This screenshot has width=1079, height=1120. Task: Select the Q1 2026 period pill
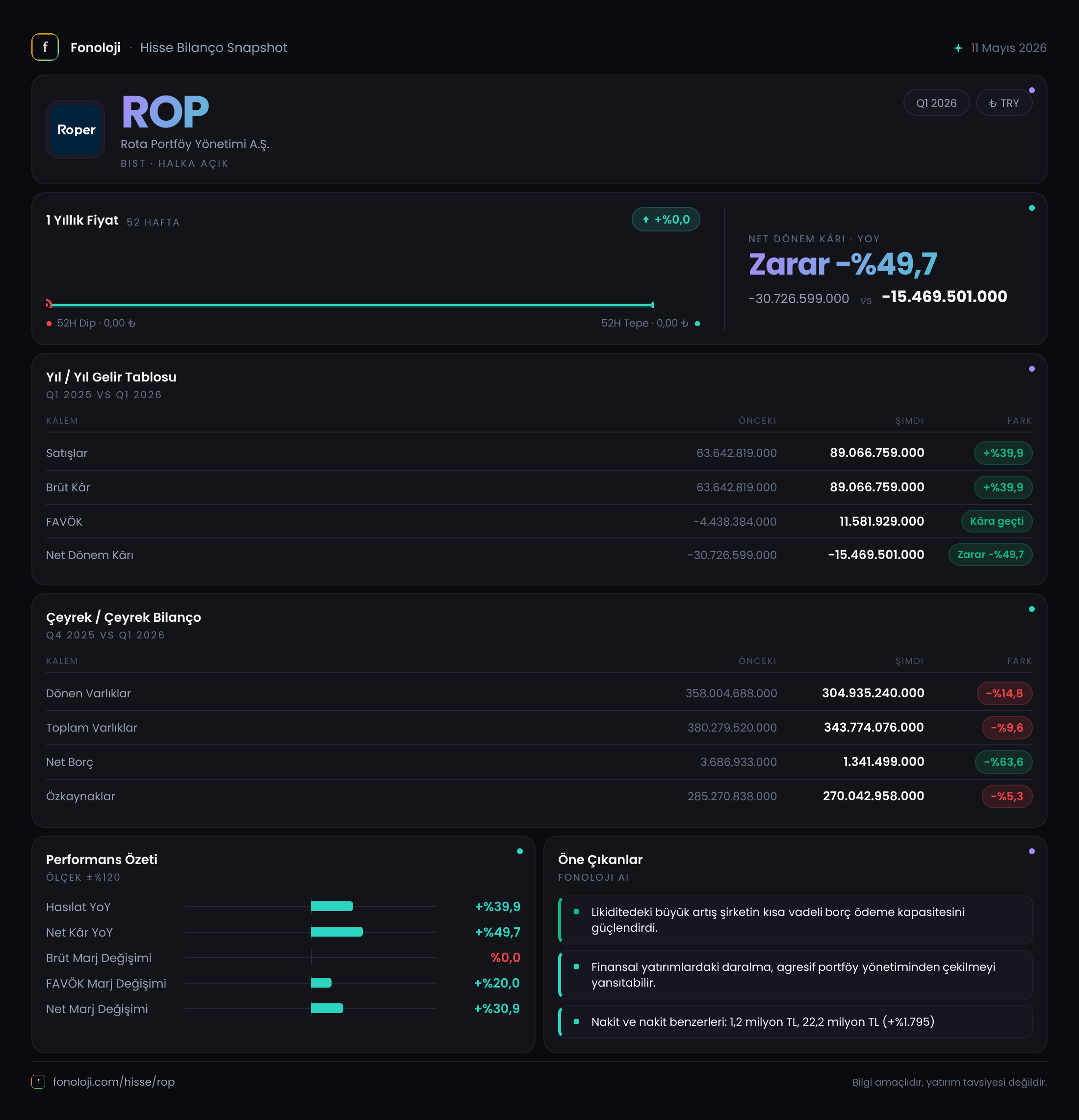coord(936,103)
